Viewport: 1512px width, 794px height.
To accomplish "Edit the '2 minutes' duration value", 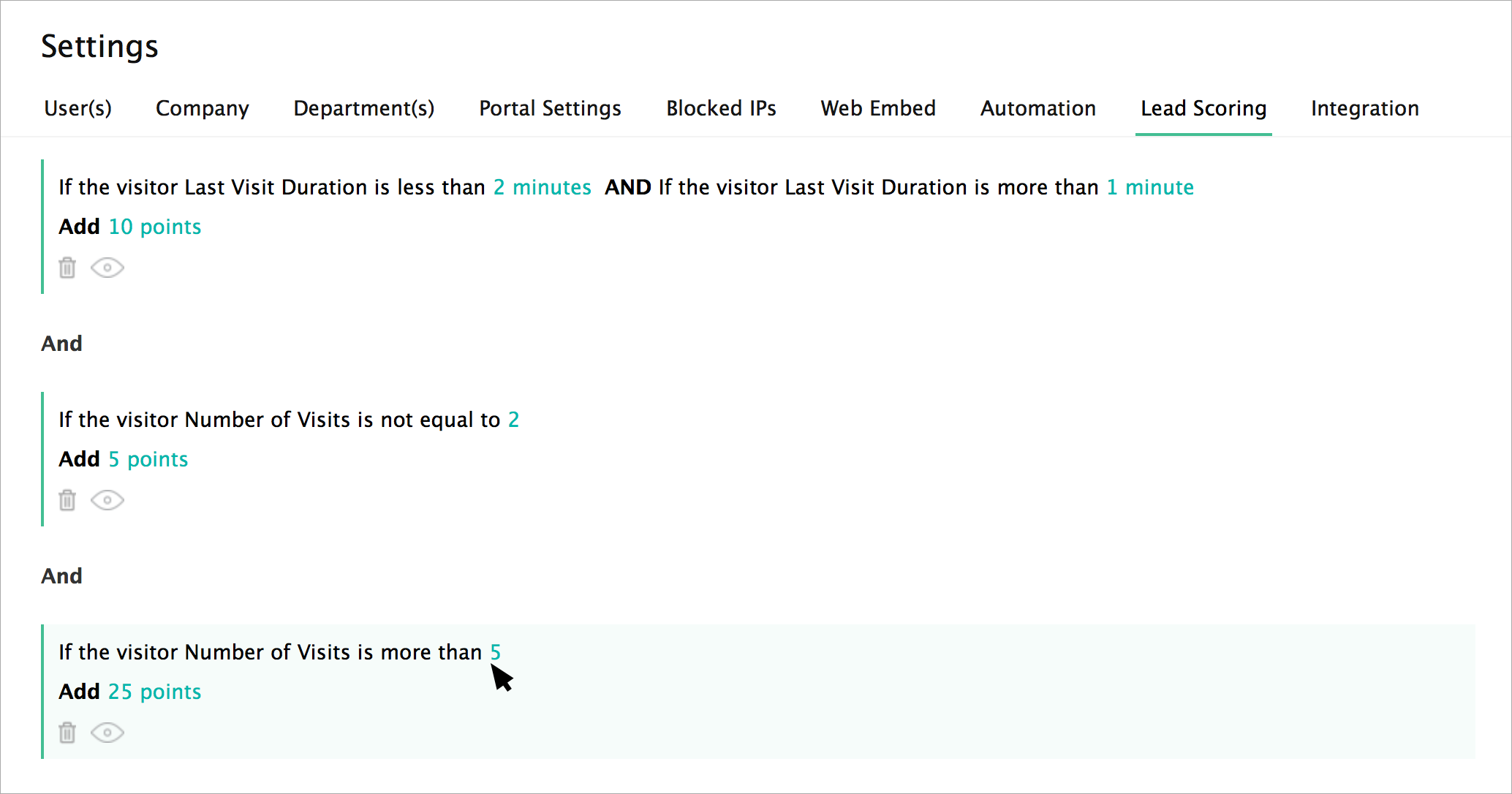I will [542, 187].
